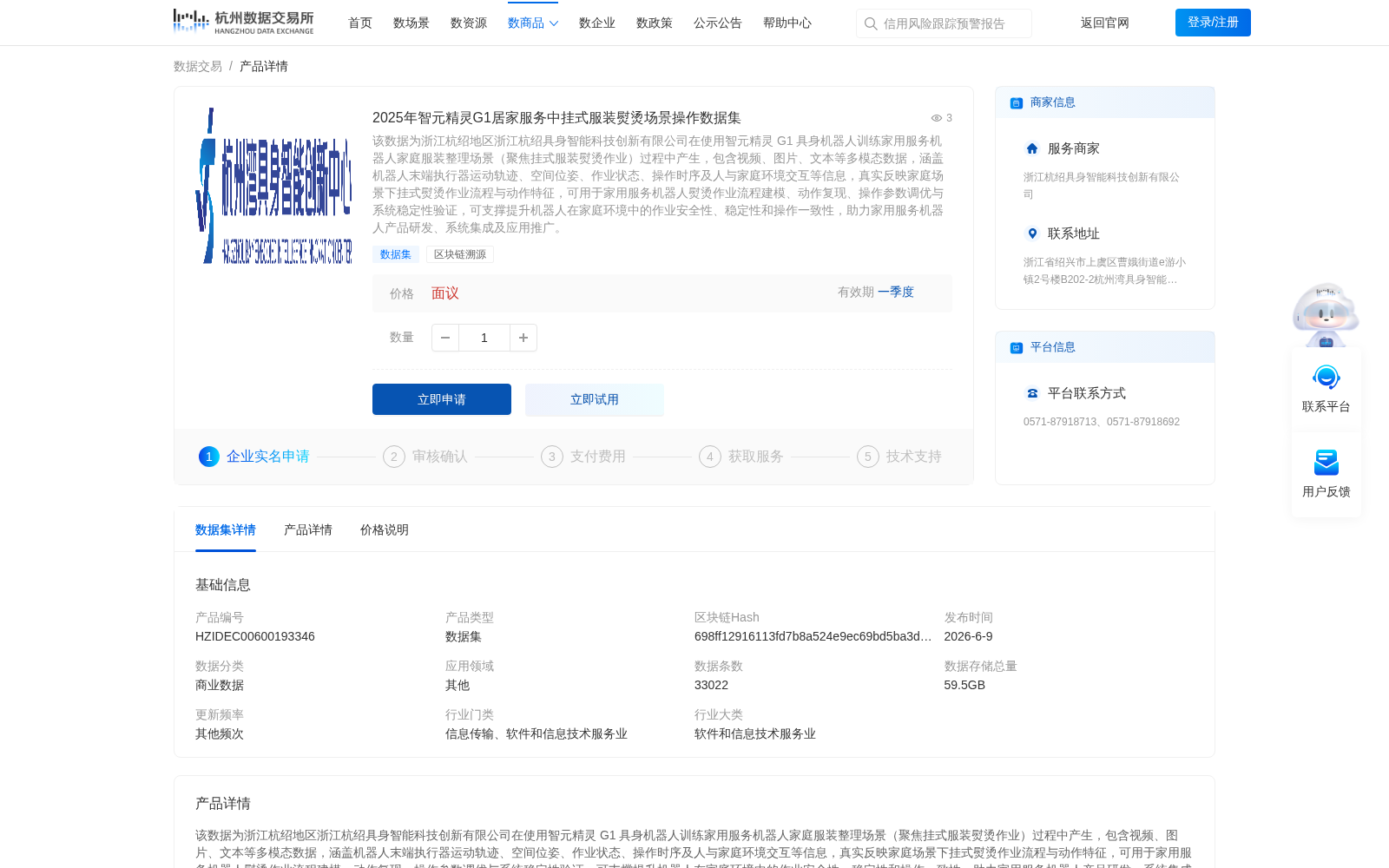Click the 商家信息 panel header icon
Viewport: 1389px width, 868px height.
(1017, 102)
